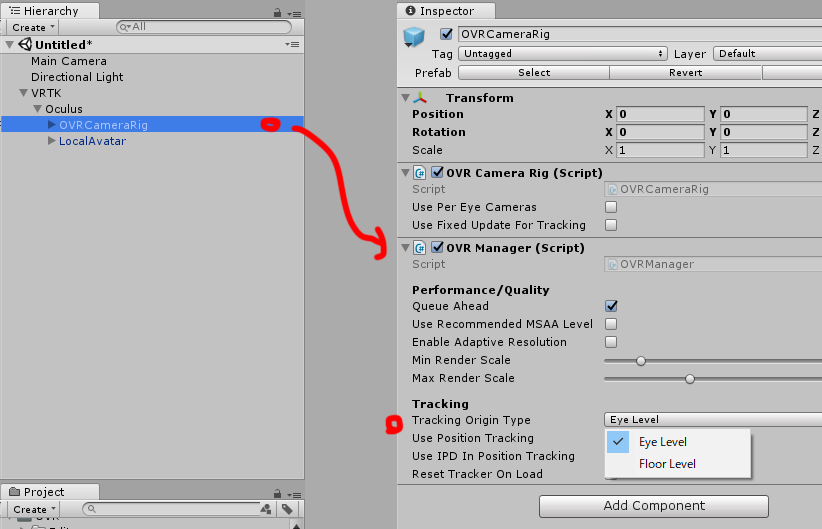
Task: Open the Hierarchy panel options menu icon
Action: click(x=294, y=14)
